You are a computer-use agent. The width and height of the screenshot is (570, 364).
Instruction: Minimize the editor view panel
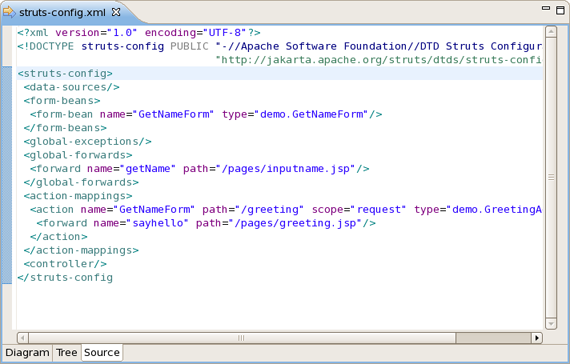point(546,8)
